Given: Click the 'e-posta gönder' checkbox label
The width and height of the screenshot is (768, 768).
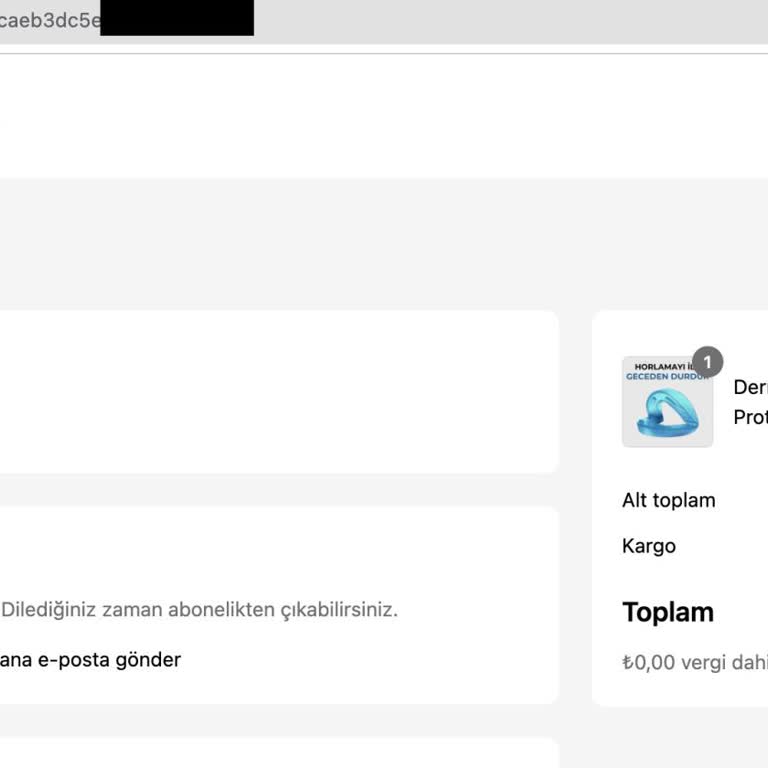Looking at the screenshot, I should pos(90,660).
